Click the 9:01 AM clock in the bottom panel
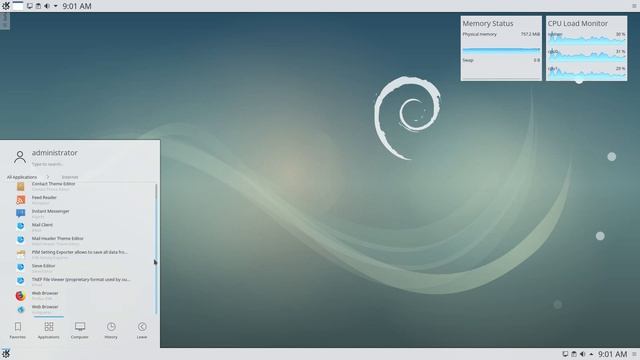 [x=612, y=354]
